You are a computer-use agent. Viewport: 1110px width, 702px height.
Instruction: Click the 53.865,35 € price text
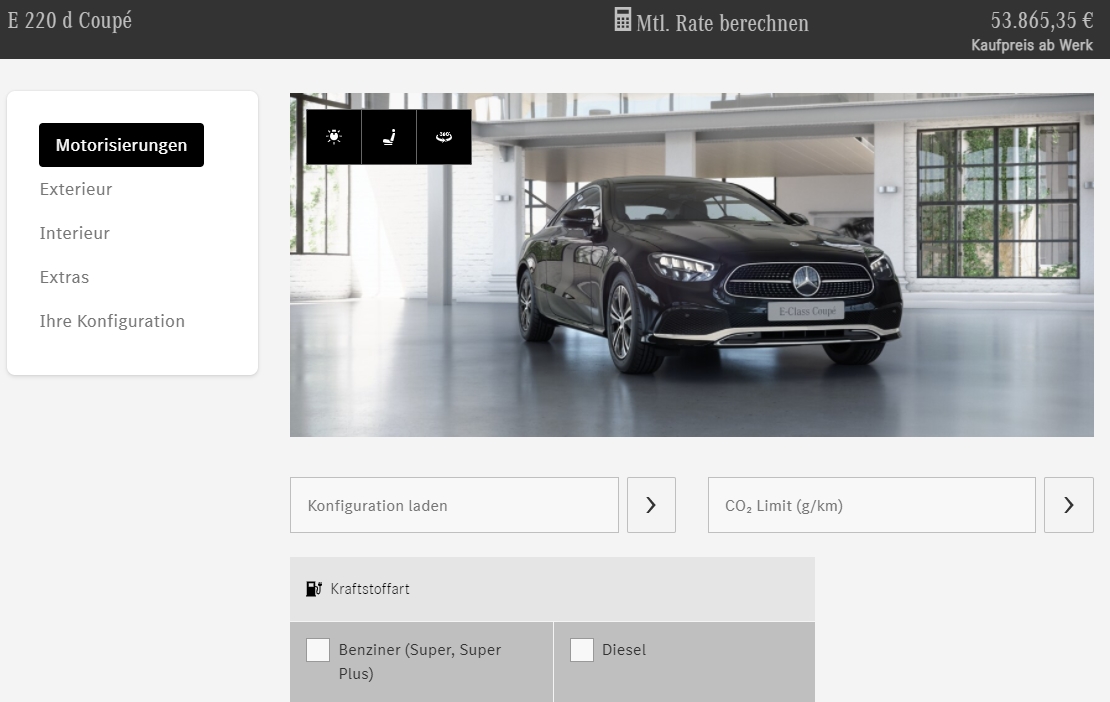pos(1041,20)
